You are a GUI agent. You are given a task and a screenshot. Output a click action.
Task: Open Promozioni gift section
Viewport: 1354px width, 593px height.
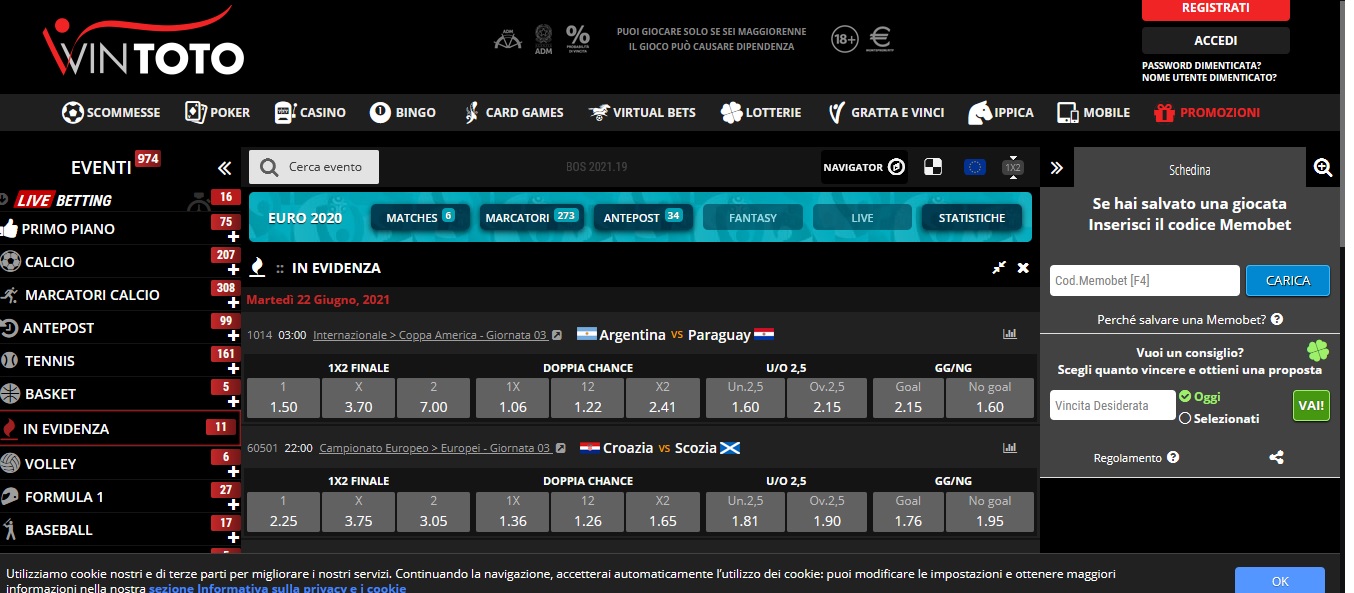pyautogui.click(x=1206, y=113)
